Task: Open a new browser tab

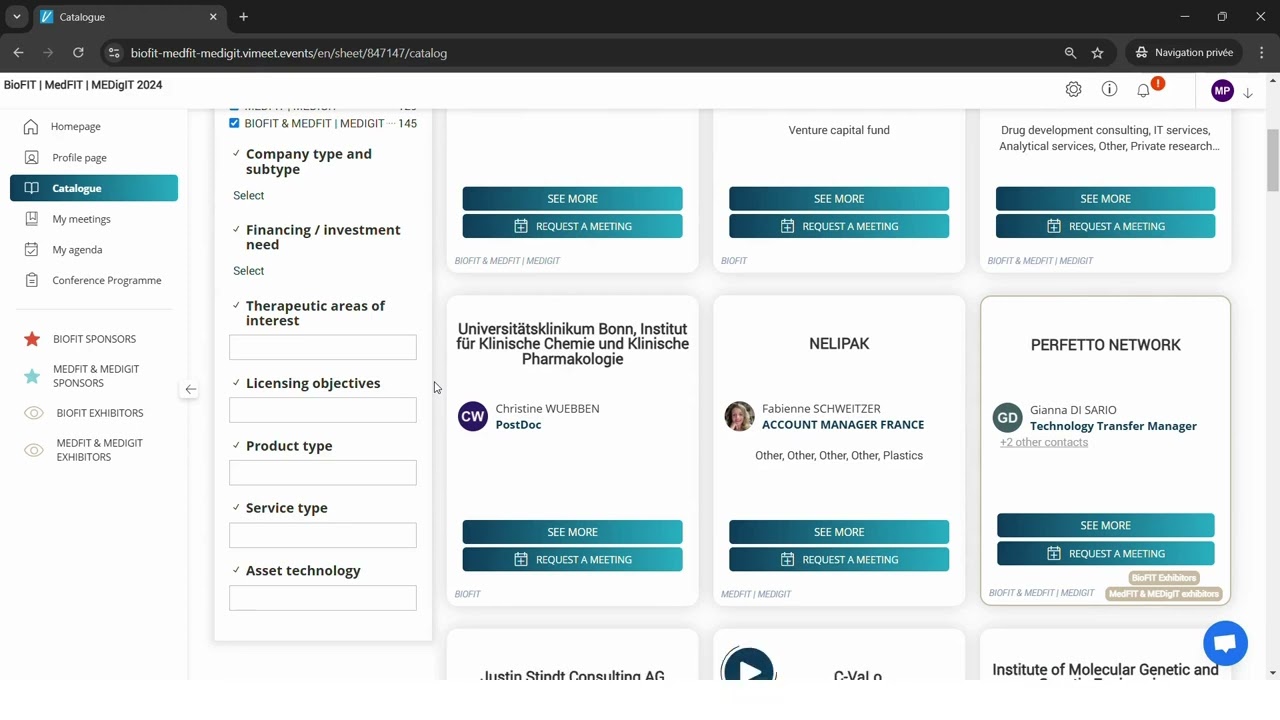Action: (244, 17)
